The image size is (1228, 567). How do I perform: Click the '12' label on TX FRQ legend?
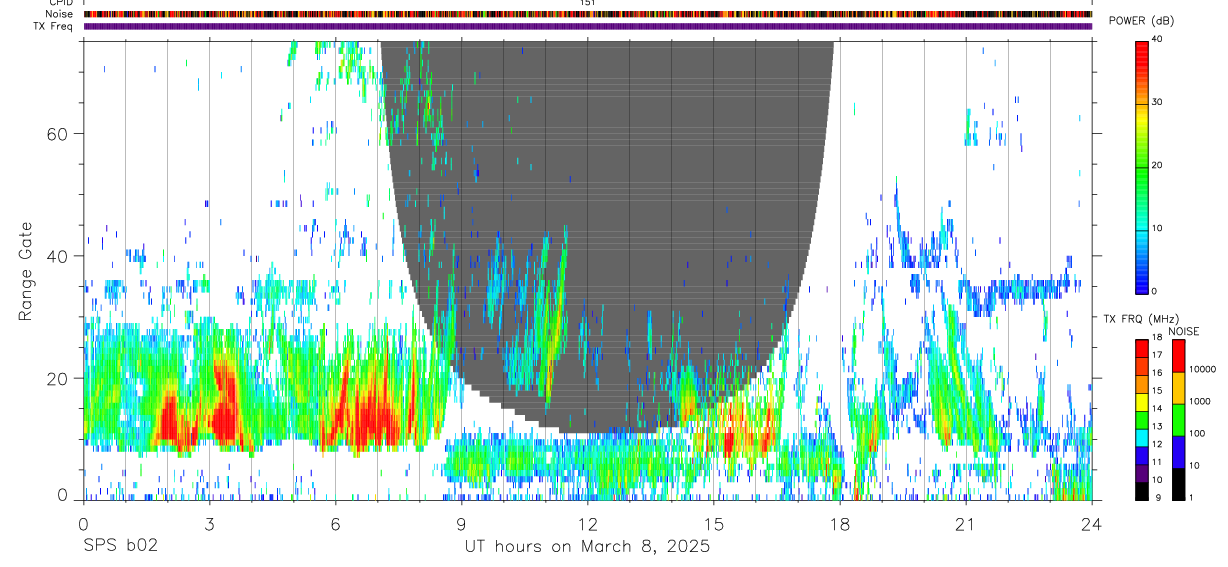(1155, 444)
